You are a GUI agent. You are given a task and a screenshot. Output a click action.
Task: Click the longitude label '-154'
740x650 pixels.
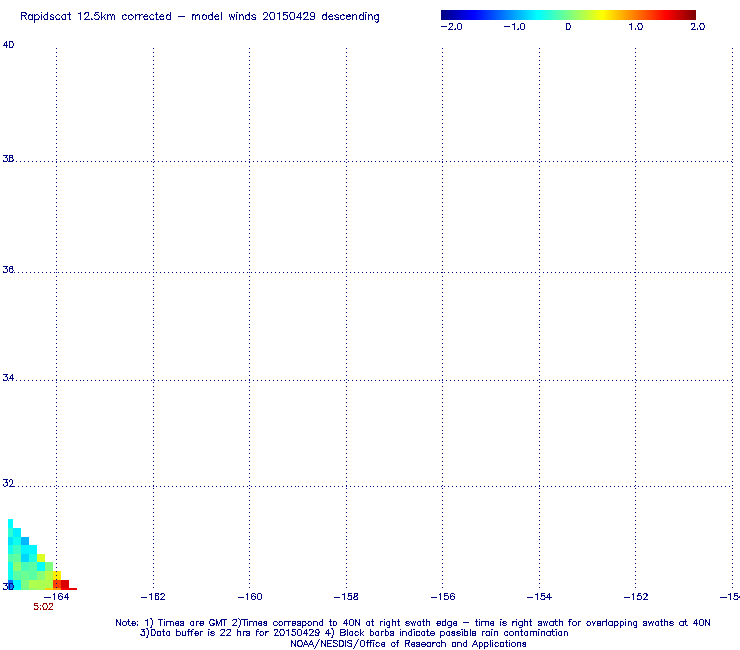539,597
